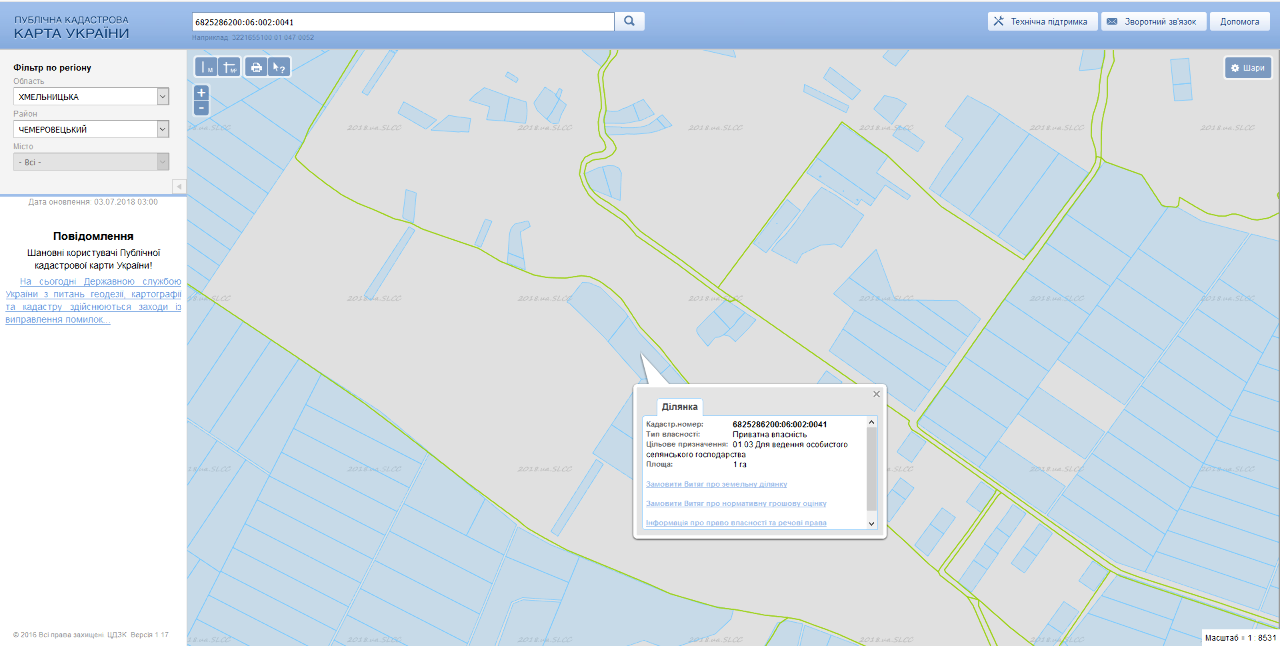This screenshot has width=1280, height=646.
Task: Open the Допомога help page
Action: click(1239, 21)
